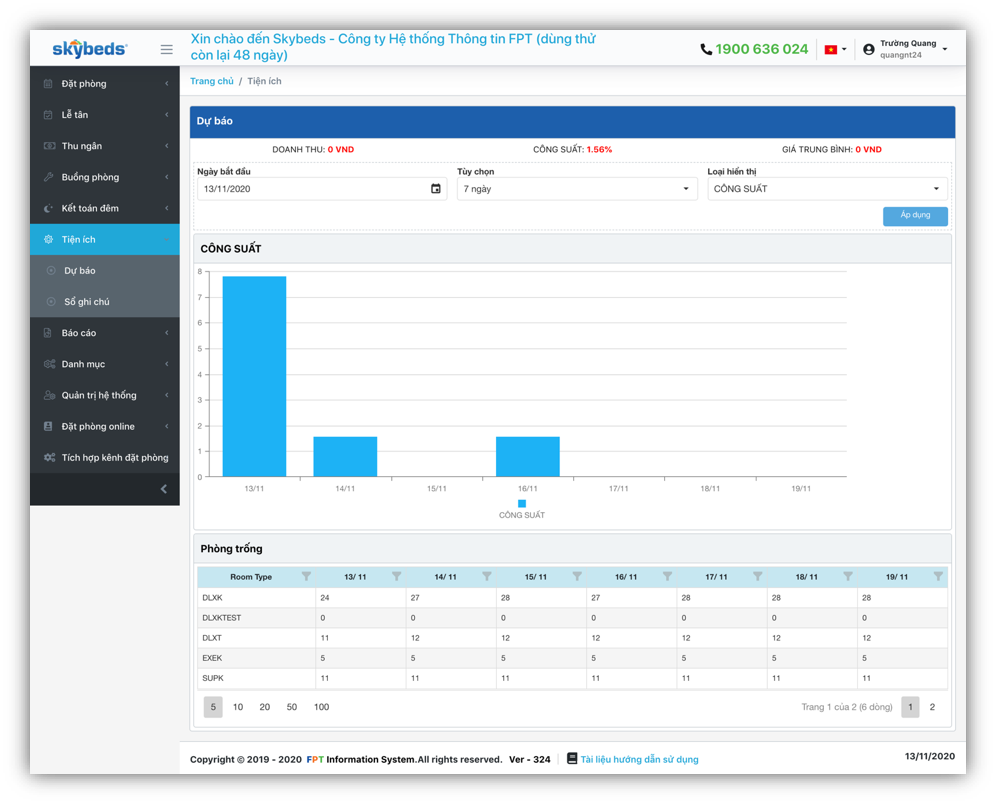Click the Áp dụng button
996x804 pixels.
click(x=914, y=216)
